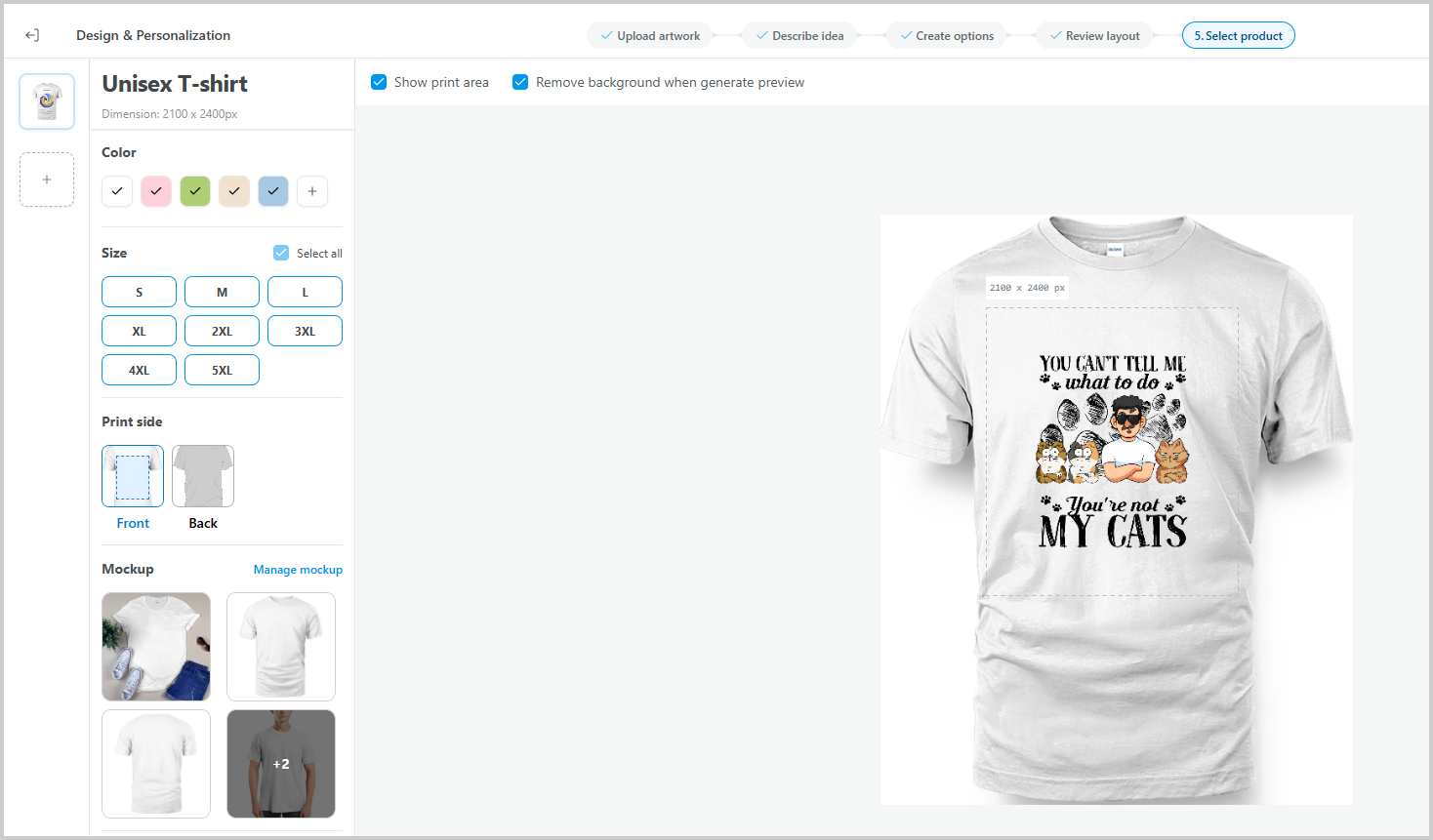
Task: Select the Unisex T-shirt product thumbnail
Action: pos(47,101)
